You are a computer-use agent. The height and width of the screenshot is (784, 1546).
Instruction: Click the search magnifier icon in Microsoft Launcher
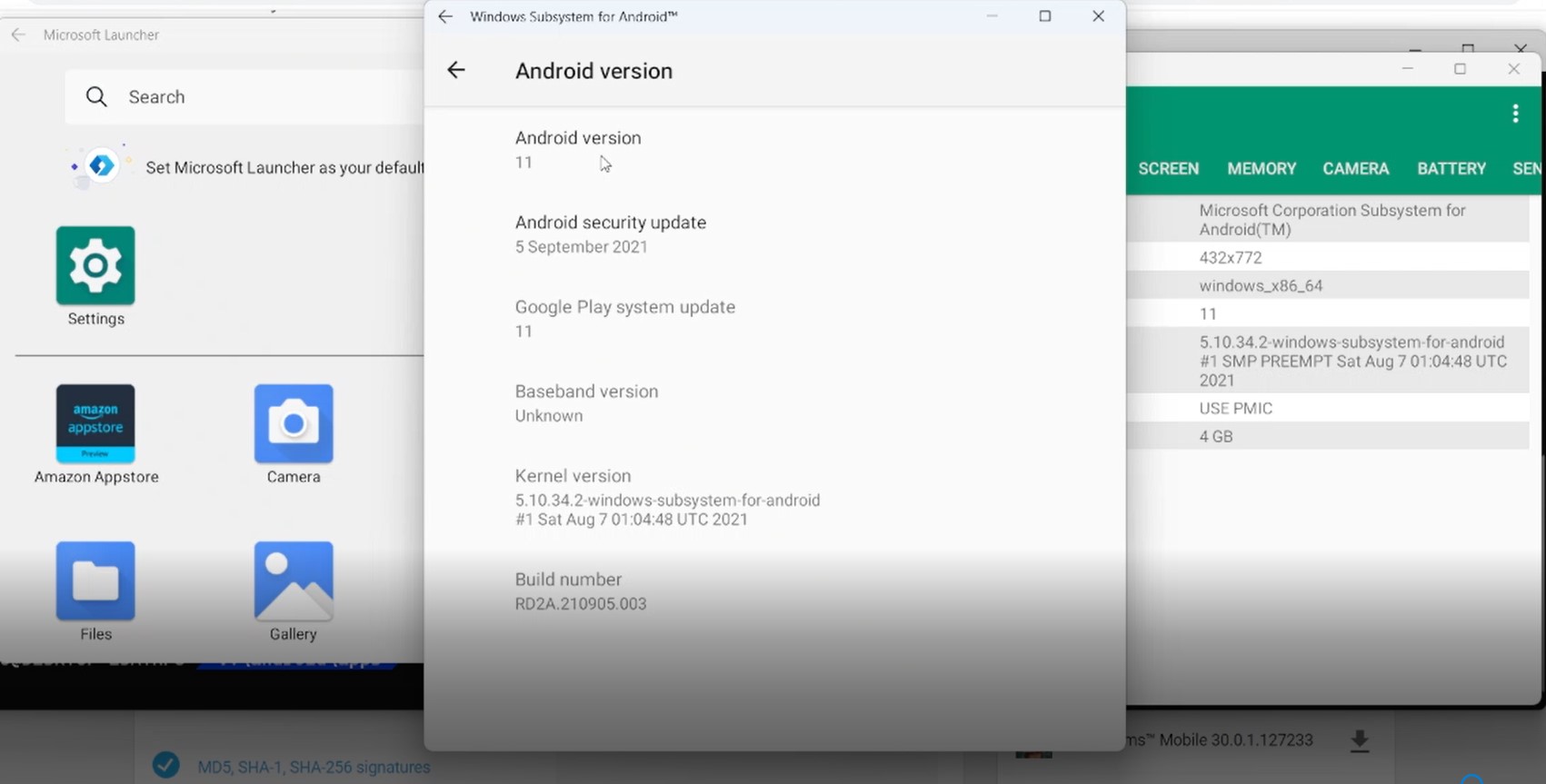click(x=96, y=96)
